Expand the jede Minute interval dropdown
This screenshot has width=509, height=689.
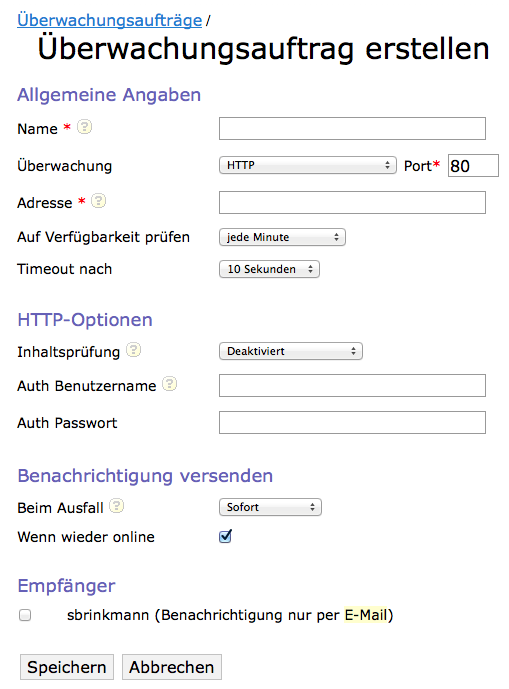pyautogui.click(x=282, y=237)
